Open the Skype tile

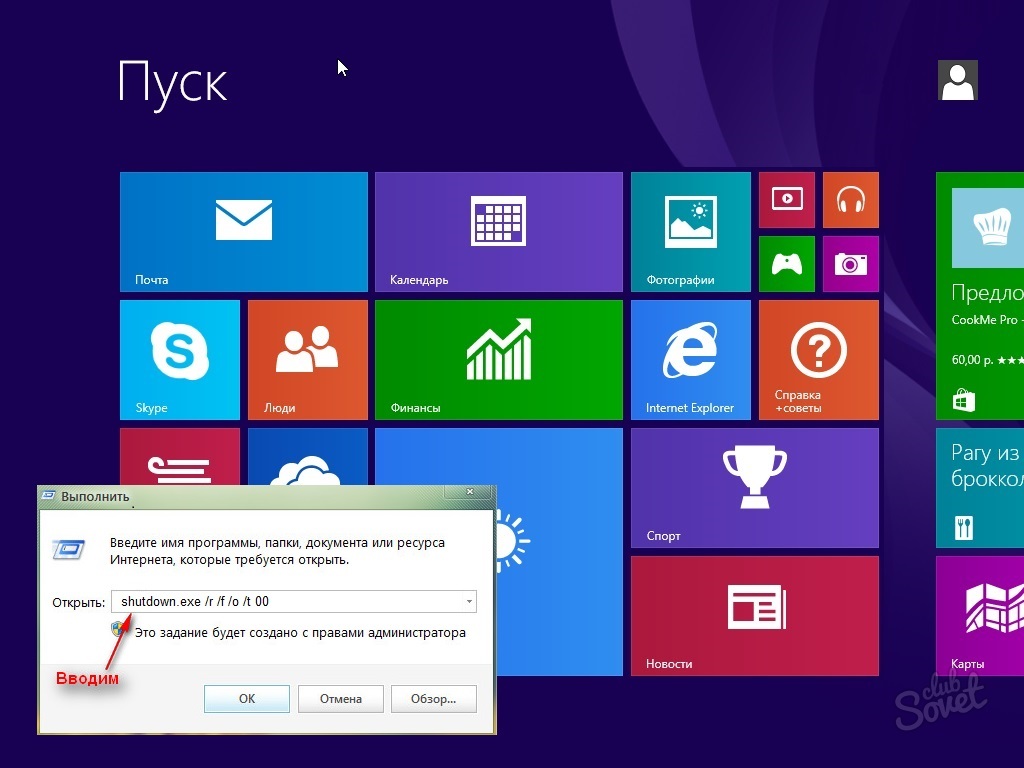(179, 359)
